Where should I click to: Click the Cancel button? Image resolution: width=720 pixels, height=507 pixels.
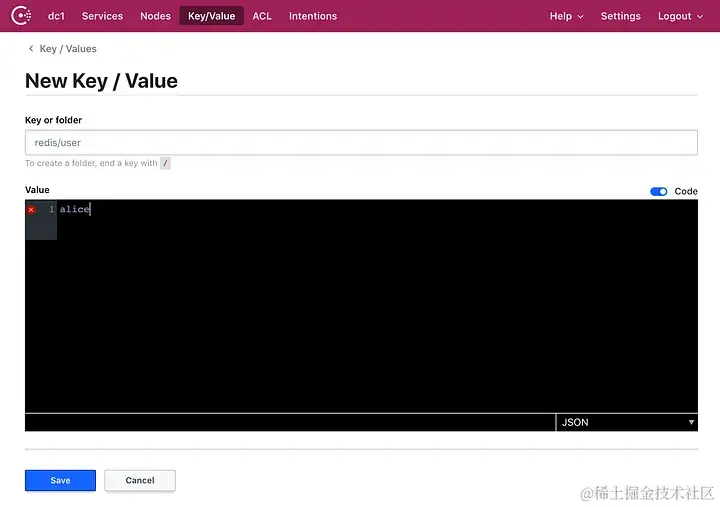pos(140,480)
